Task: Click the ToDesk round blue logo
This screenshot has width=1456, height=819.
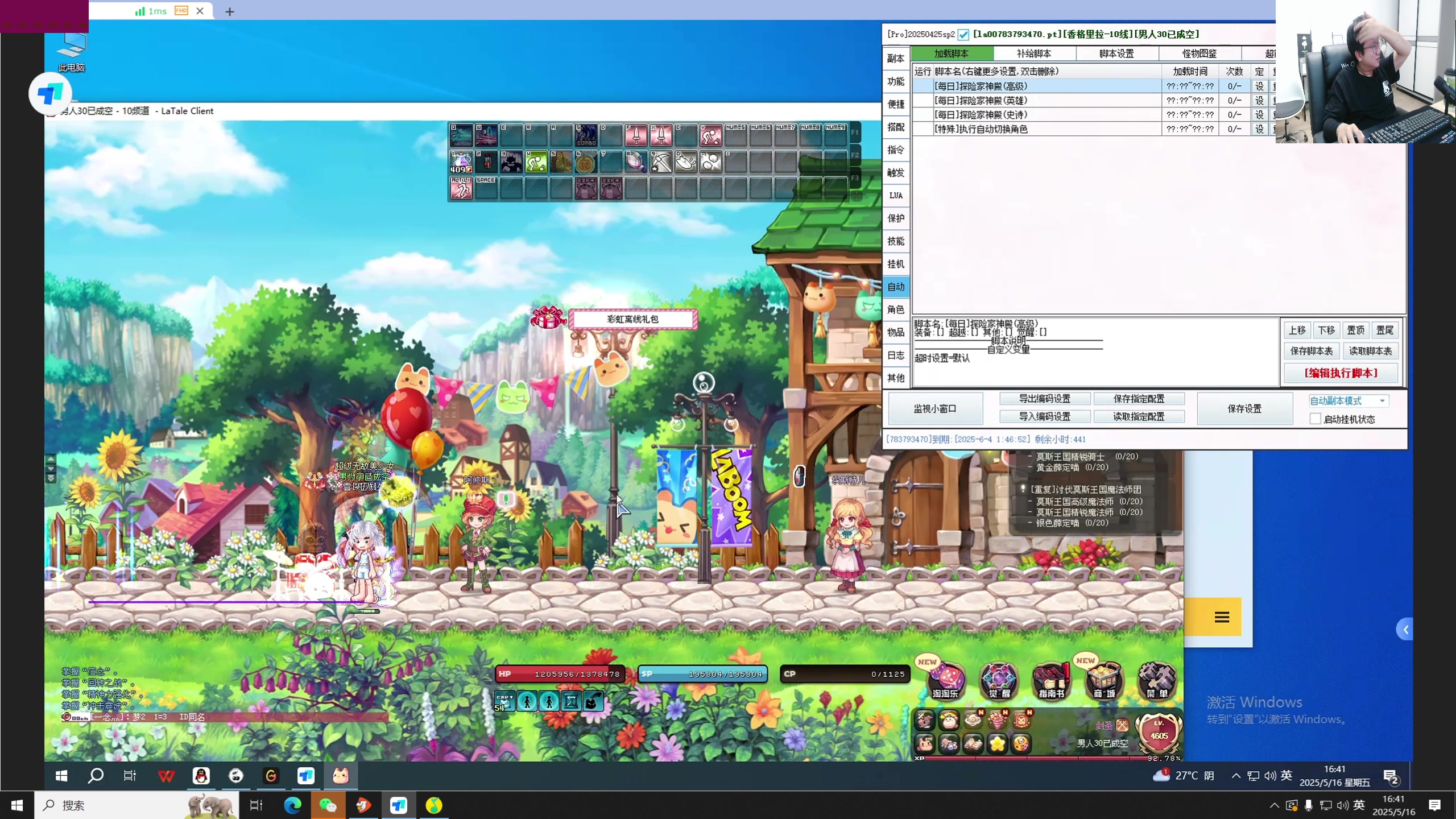Action: coord(50,93)
